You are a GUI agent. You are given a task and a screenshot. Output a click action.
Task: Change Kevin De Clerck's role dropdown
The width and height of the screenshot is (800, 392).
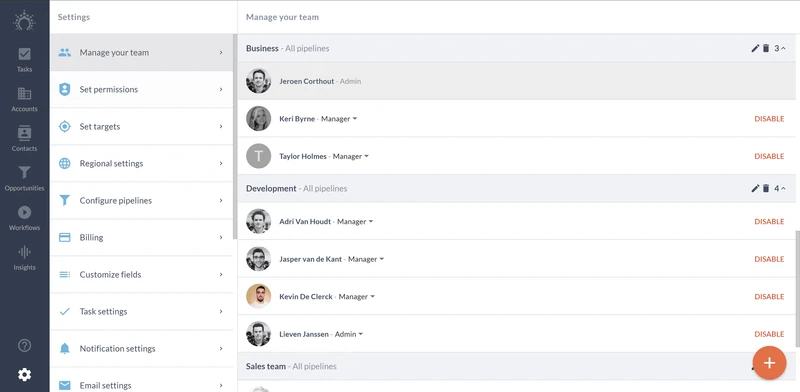pos(357,297)
